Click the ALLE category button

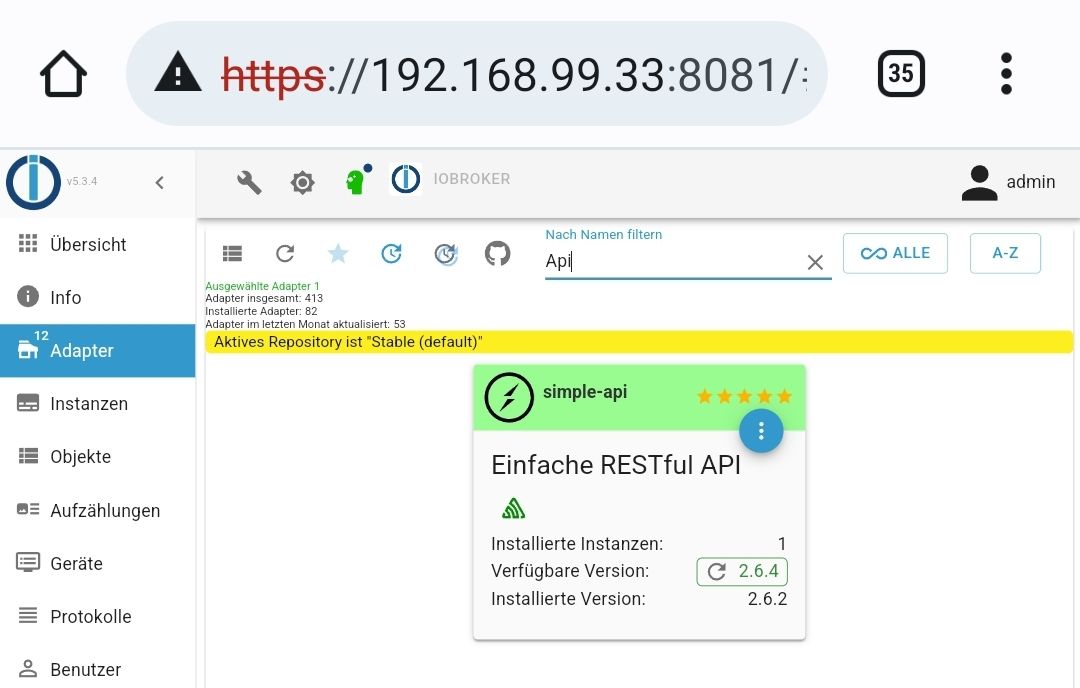(895, 253)
